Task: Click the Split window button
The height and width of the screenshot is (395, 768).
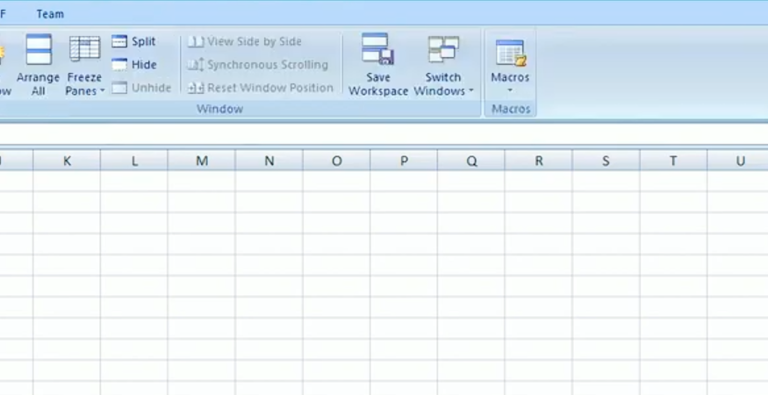Action: [134, 42]
